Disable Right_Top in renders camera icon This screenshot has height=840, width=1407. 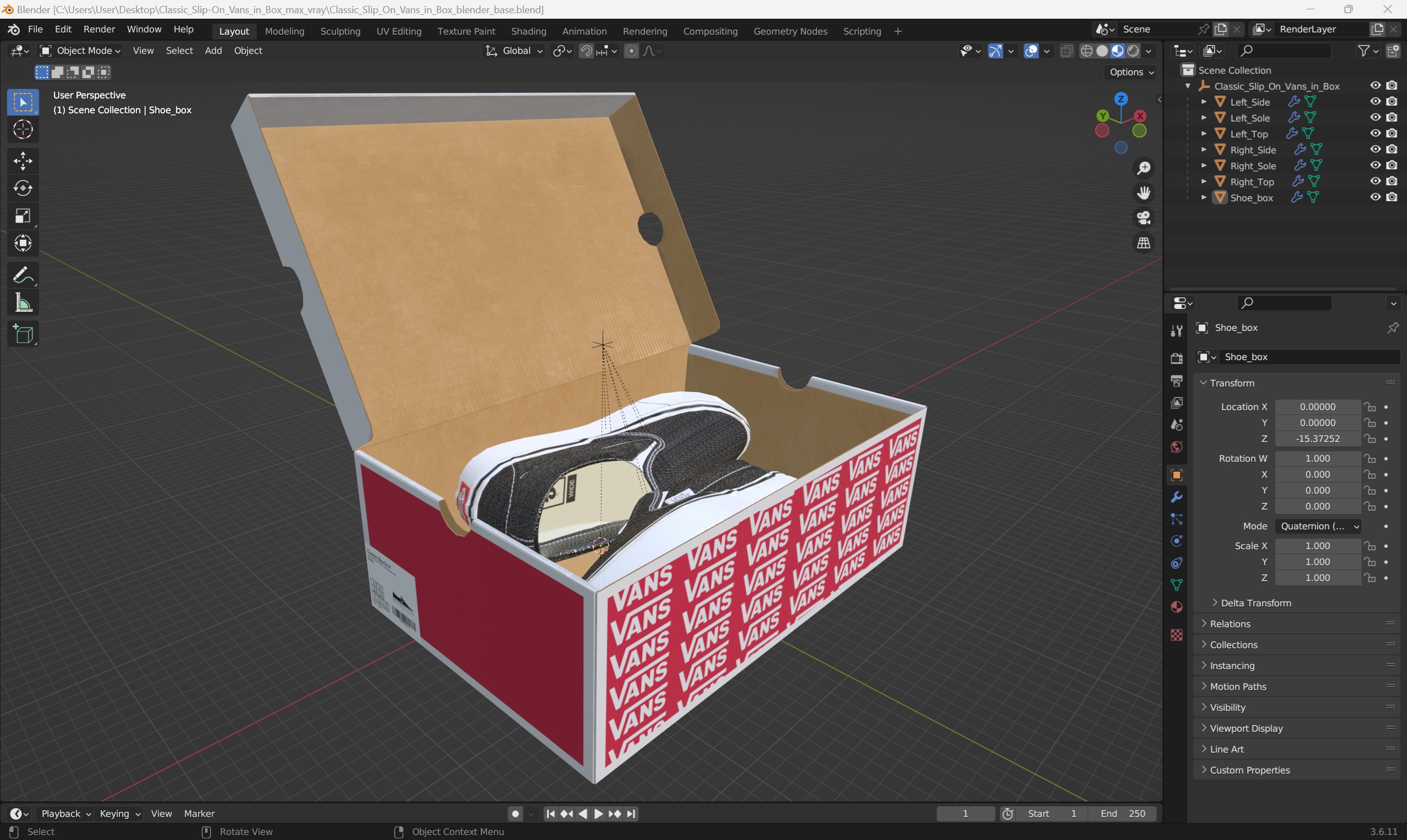pyautogui.click(x=1392, y=181)
